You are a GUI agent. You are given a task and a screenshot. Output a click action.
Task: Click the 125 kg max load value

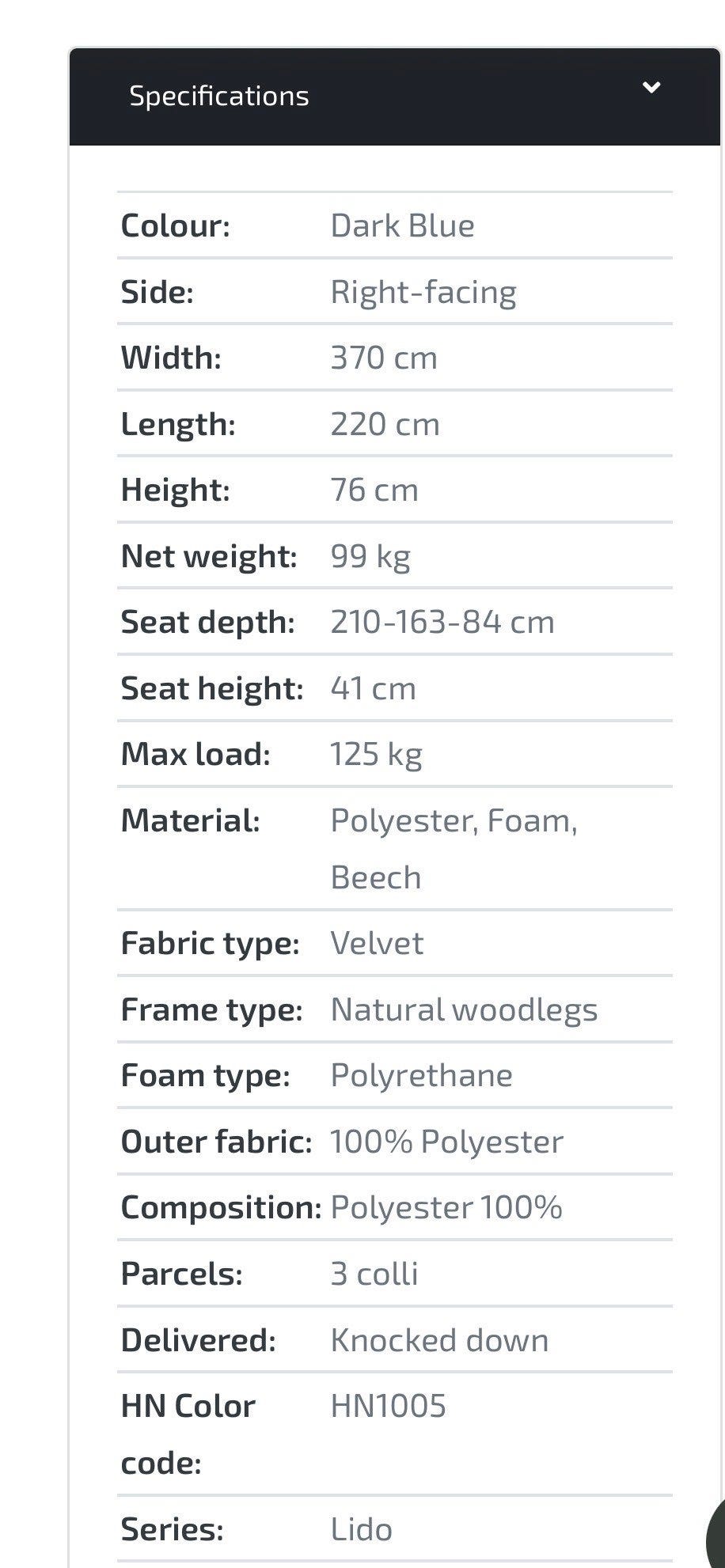tap(376, 755)
